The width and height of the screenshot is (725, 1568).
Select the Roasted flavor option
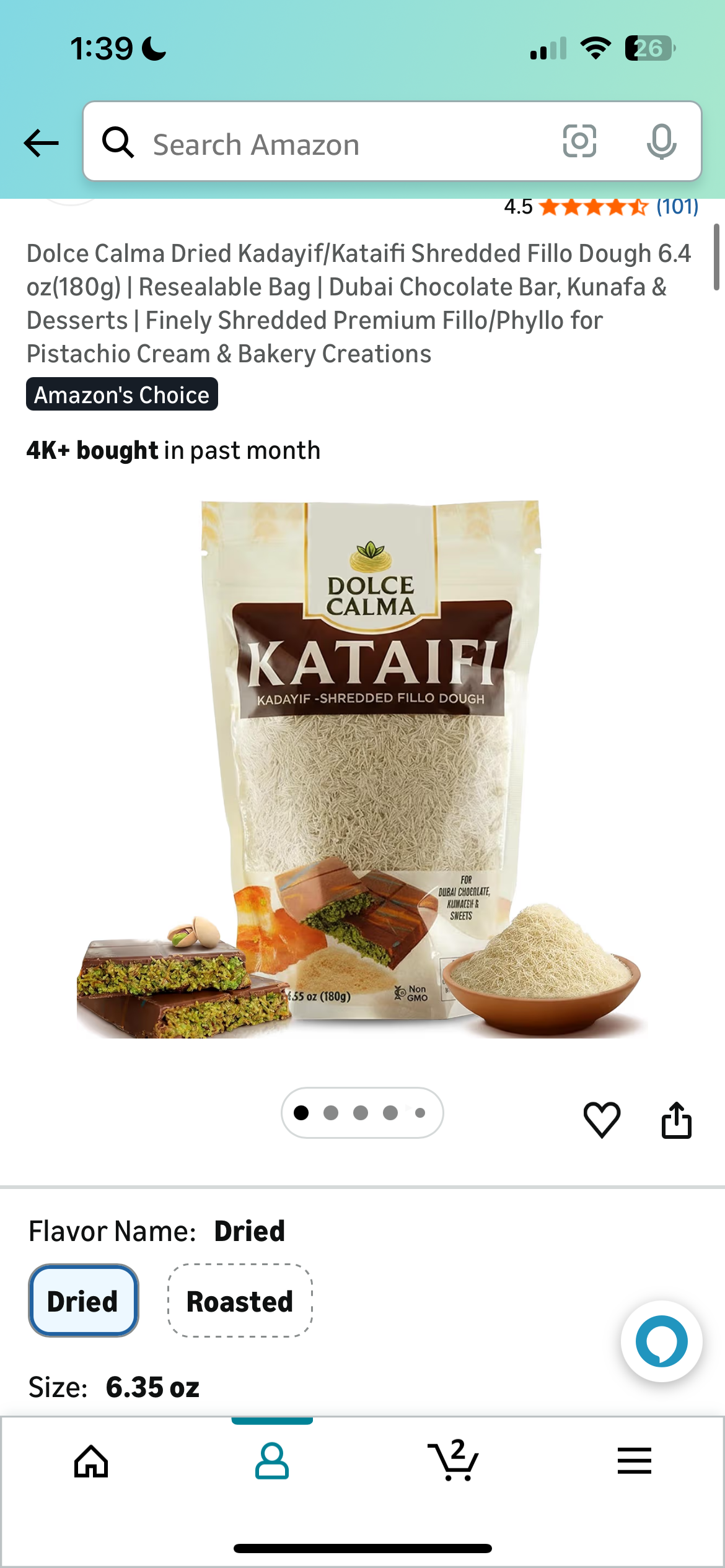click(240, 1300)
